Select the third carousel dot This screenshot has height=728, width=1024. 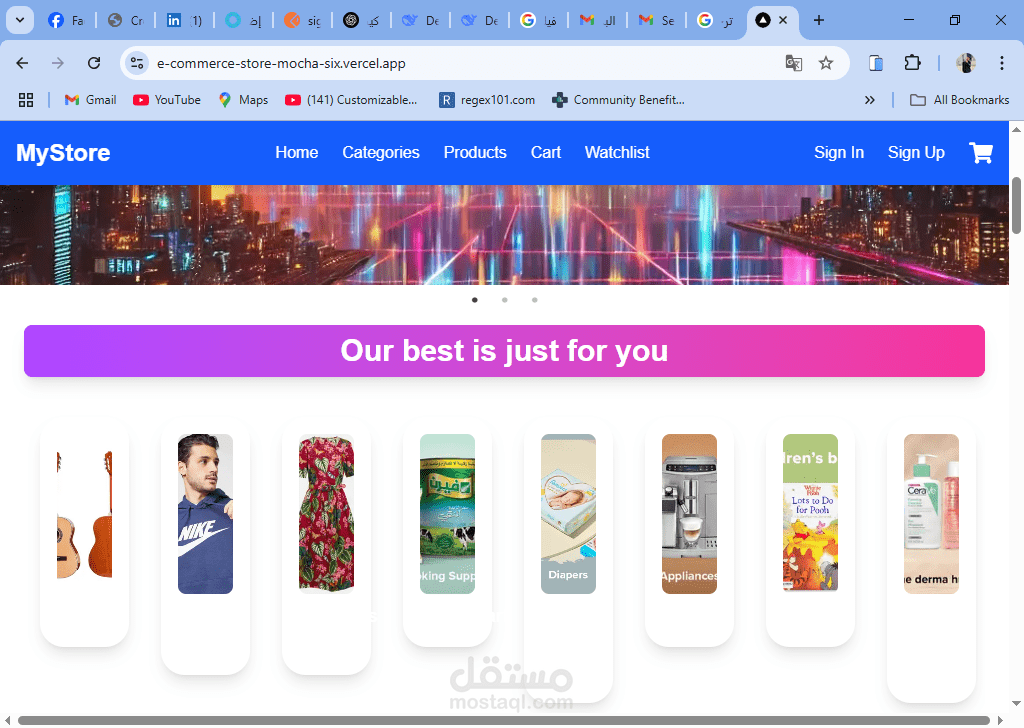click(x=534, y=300)
